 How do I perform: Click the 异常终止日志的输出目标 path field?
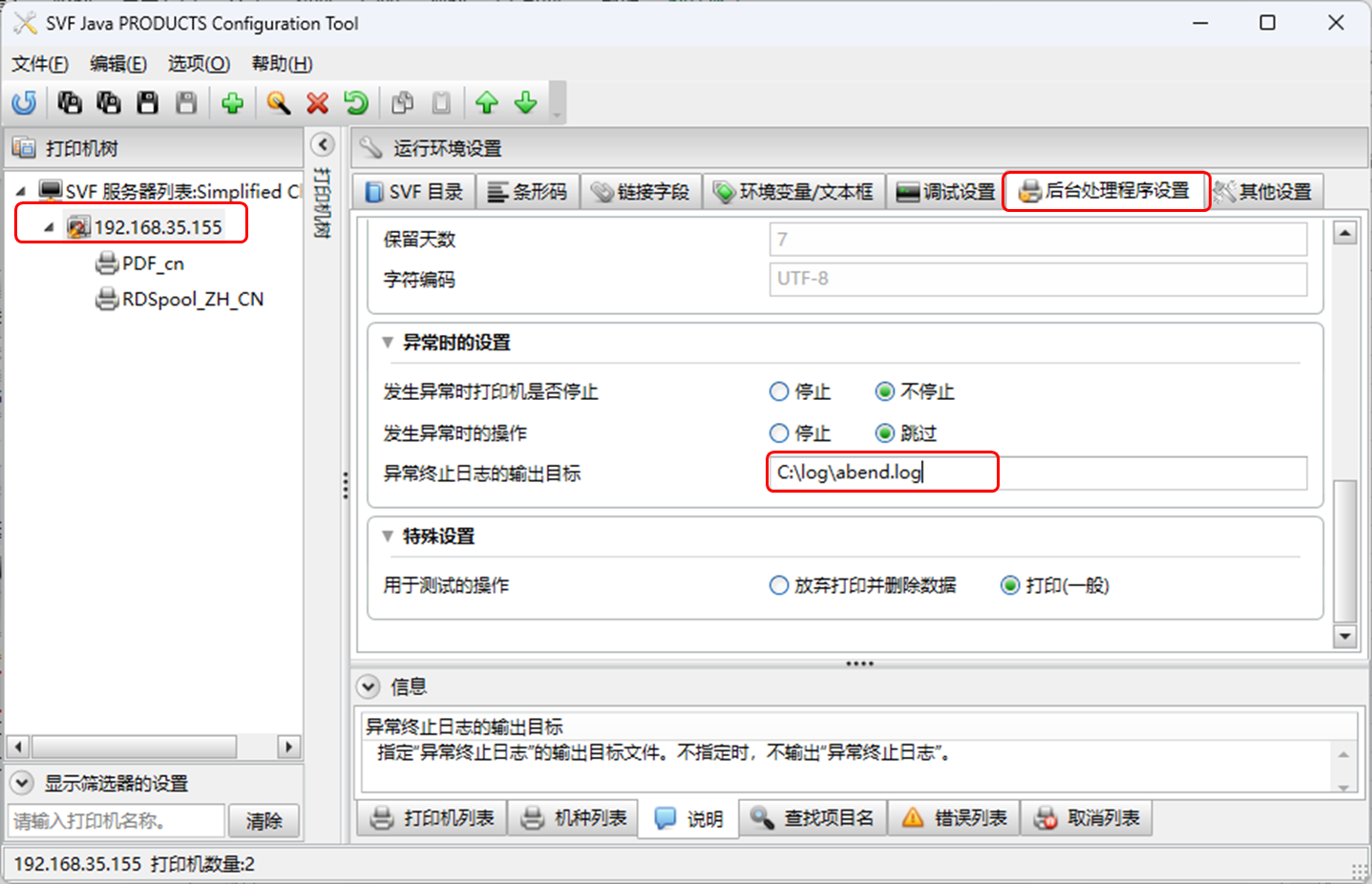click(x=1036, y=473)
